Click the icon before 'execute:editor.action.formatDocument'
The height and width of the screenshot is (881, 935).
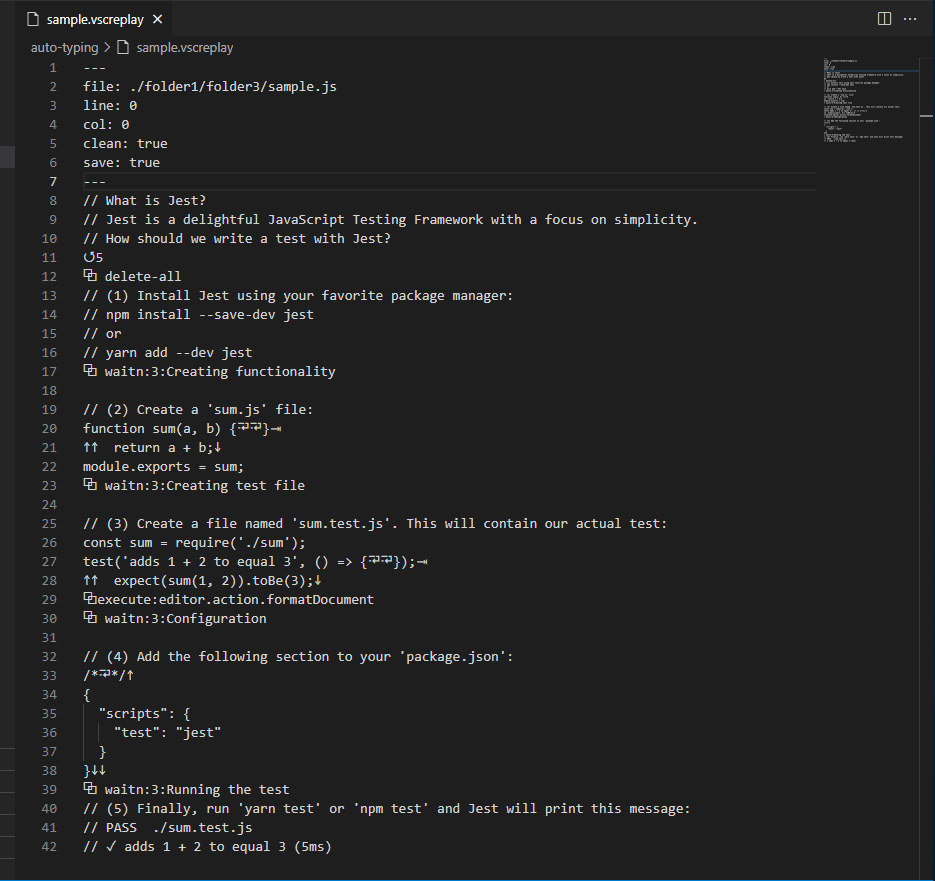click(90, 598)
